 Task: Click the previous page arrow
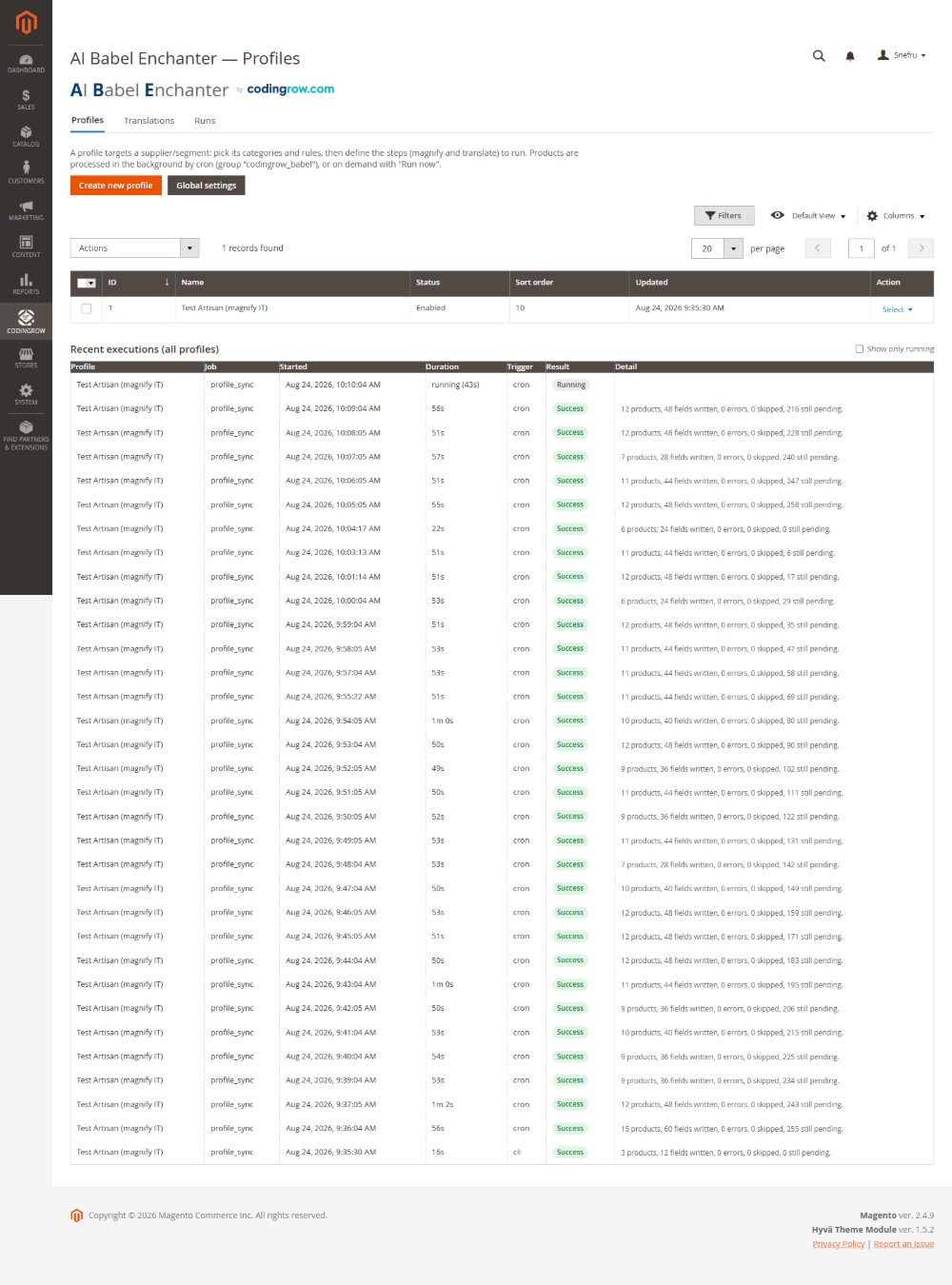[x=817, y=248]
